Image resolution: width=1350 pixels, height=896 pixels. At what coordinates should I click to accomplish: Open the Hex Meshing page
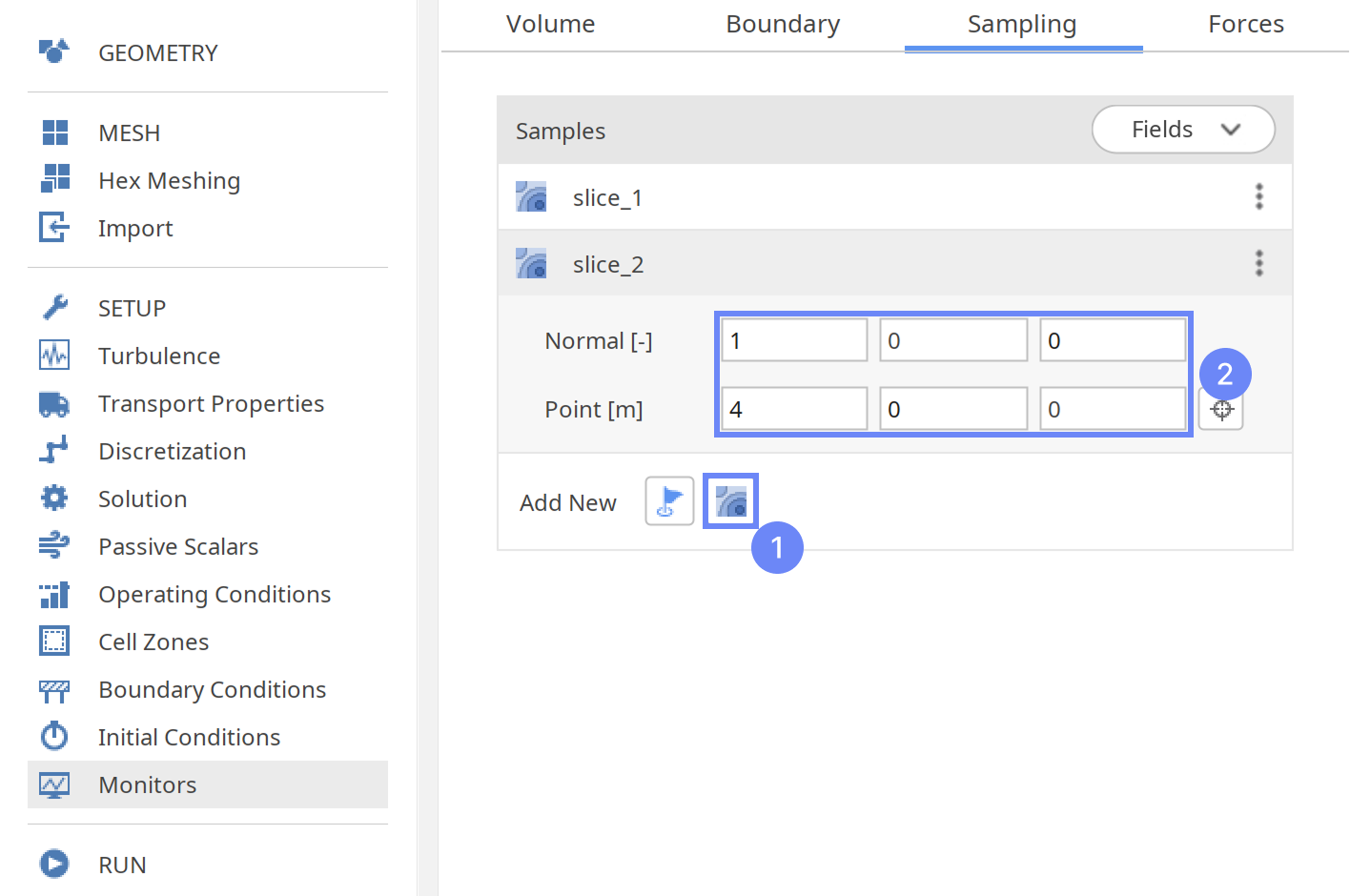(169, 180)
